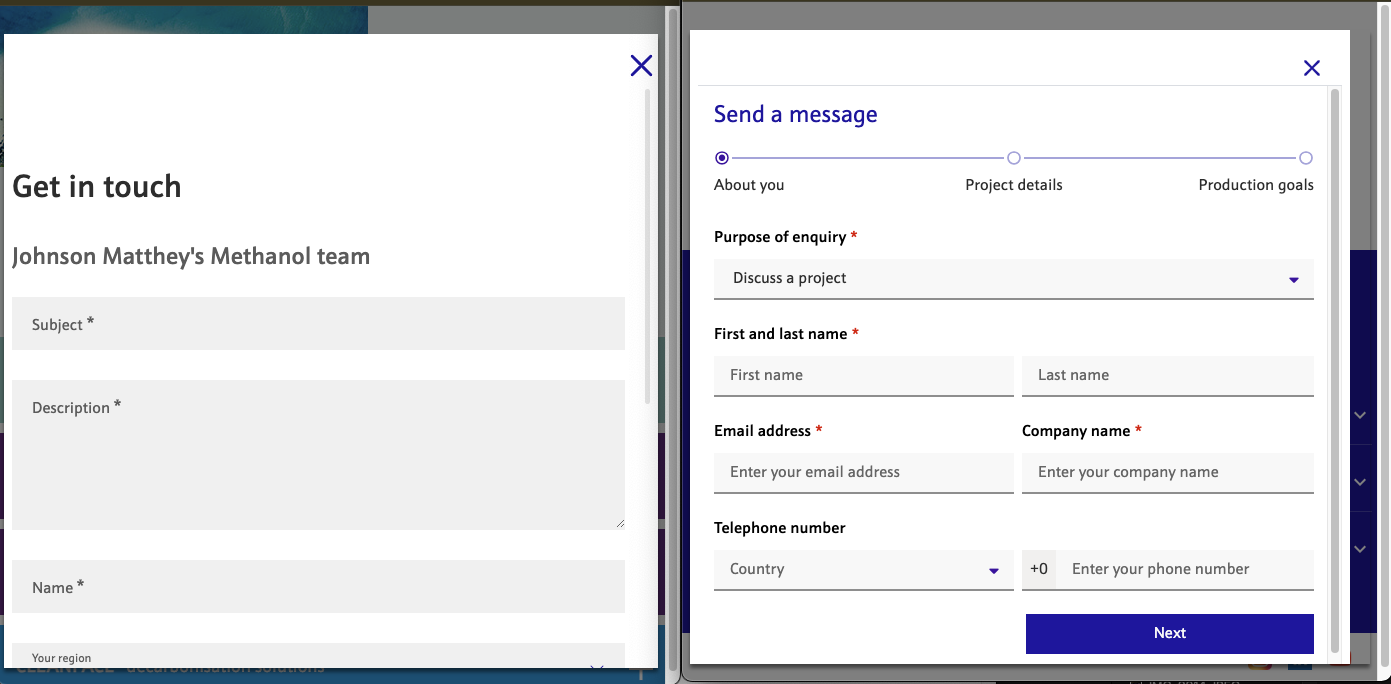
Task: Click the Get in touch heading
Action: point(97,187)
